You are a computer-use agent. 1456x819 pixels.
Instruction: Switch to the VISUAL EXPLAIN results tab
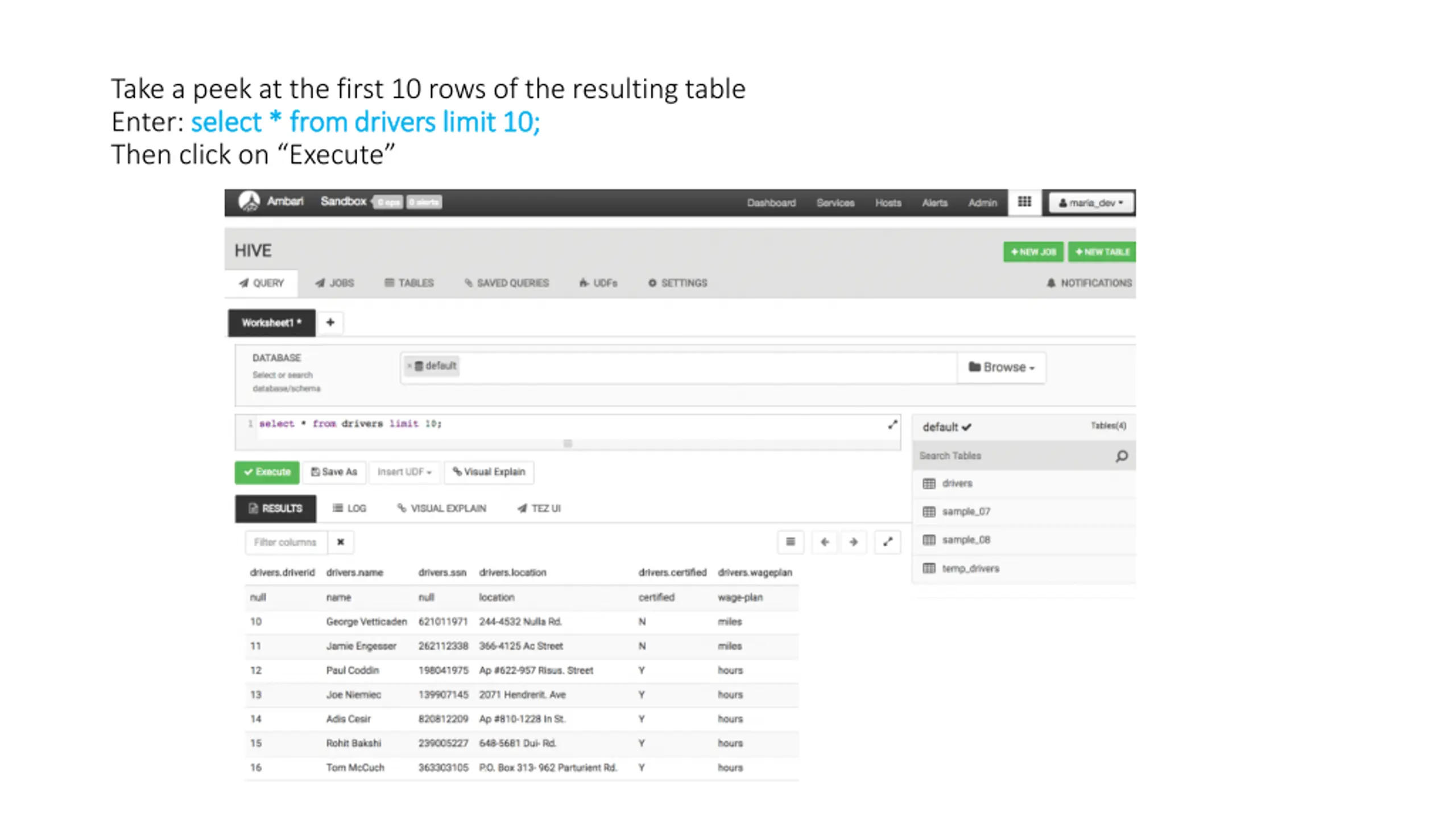click(x=441, y=508)
